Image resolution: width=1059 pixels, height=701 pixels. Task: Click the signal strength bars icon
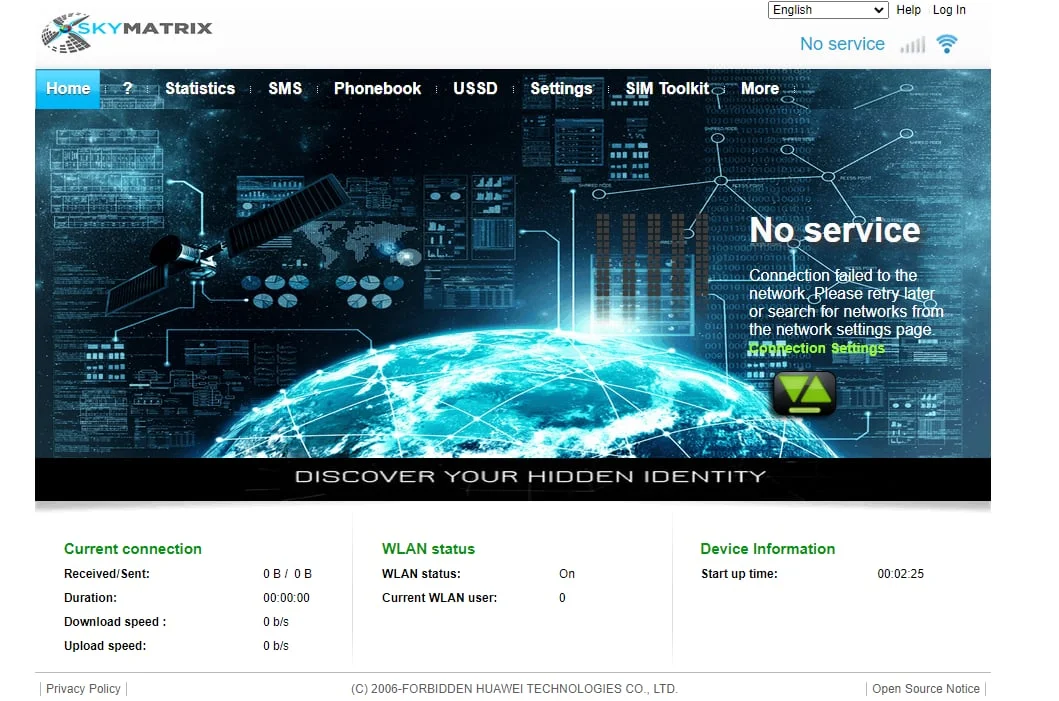tap(912, 45)
